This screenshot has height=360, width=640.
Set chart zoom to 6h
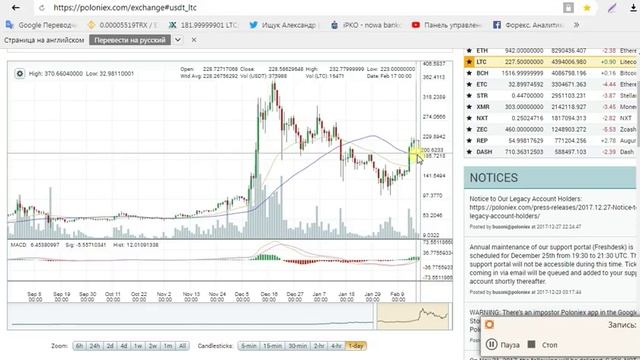tap(79, 346)
